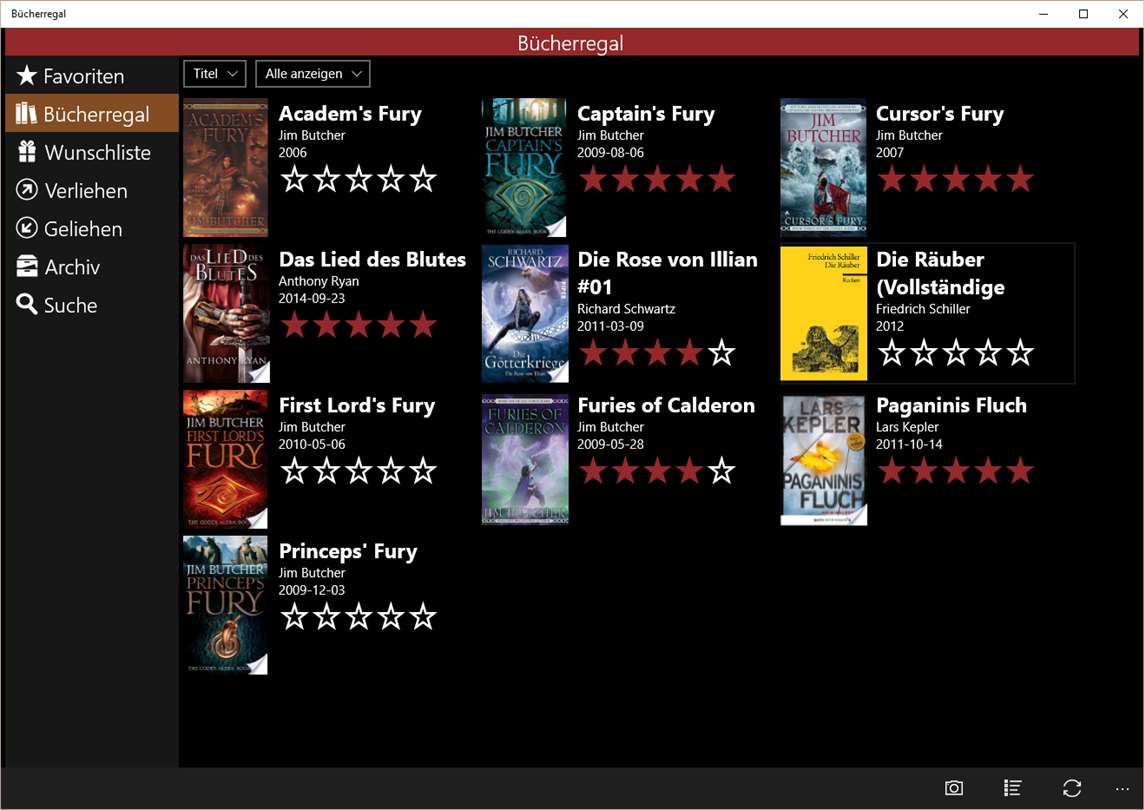Rate Die Räuber one star
This screenshot has width=1144, height=810.
(x=891, y=353)
